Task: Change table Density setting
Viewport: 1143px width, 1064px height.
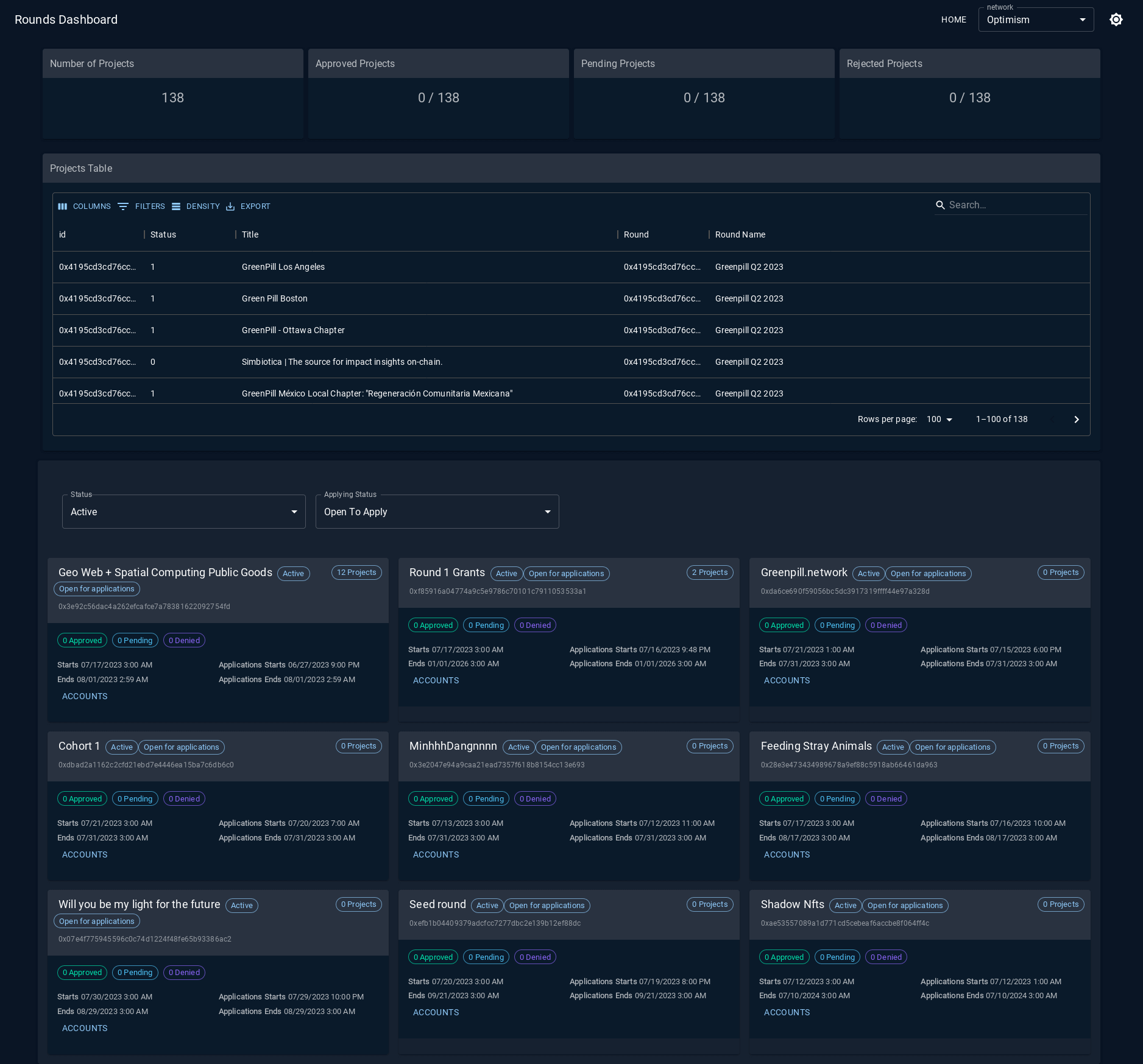Action: (x=196, y=206)
